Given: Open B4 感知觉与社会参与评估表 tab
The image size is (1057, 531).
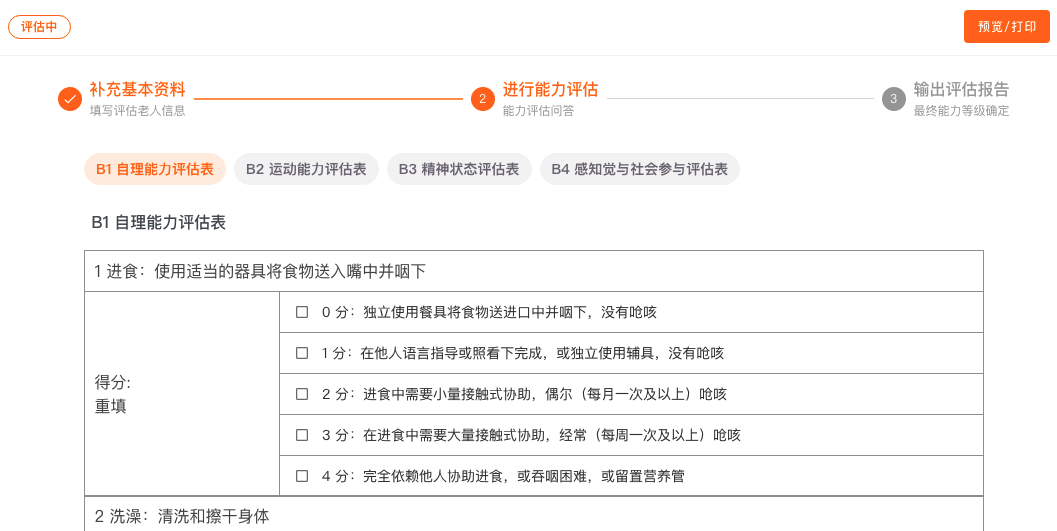Looking at the screenshot, I should [x=640, y=169].
